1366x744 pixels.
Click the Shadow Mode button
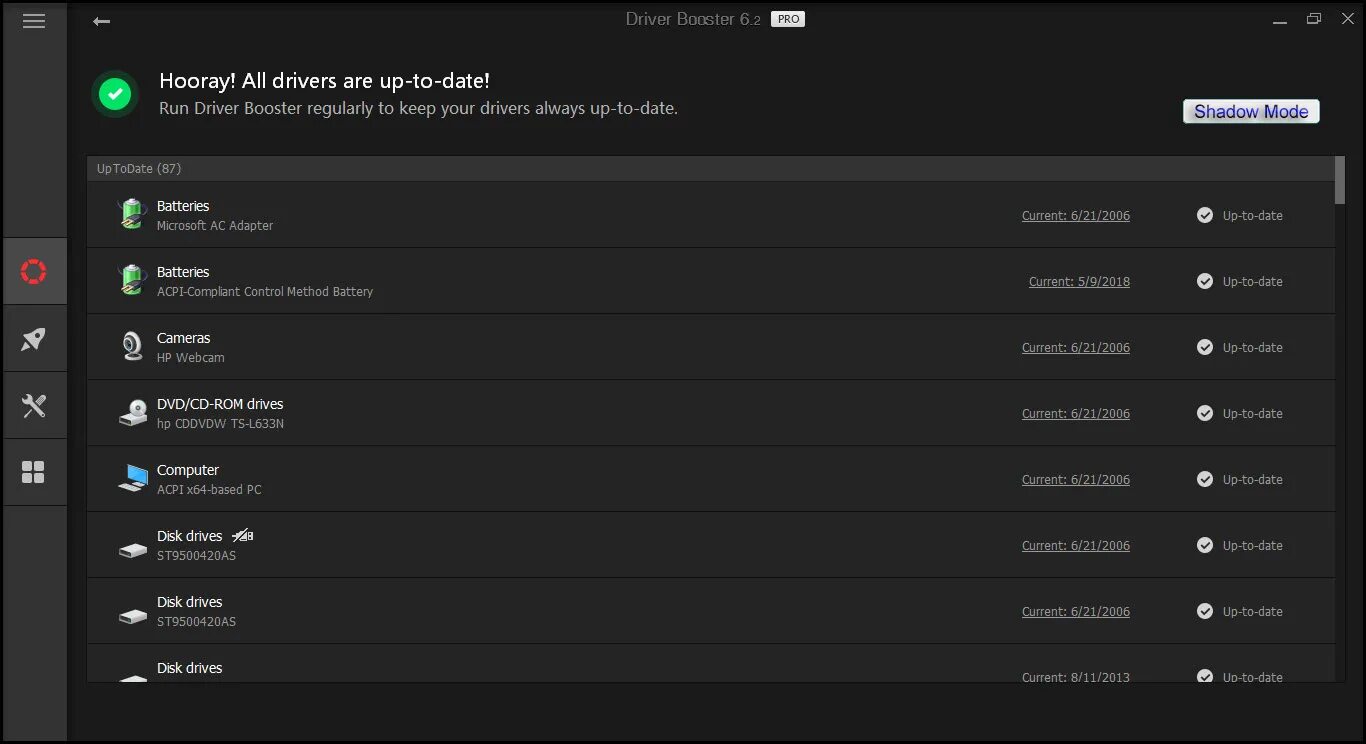tap(1251, 111)
